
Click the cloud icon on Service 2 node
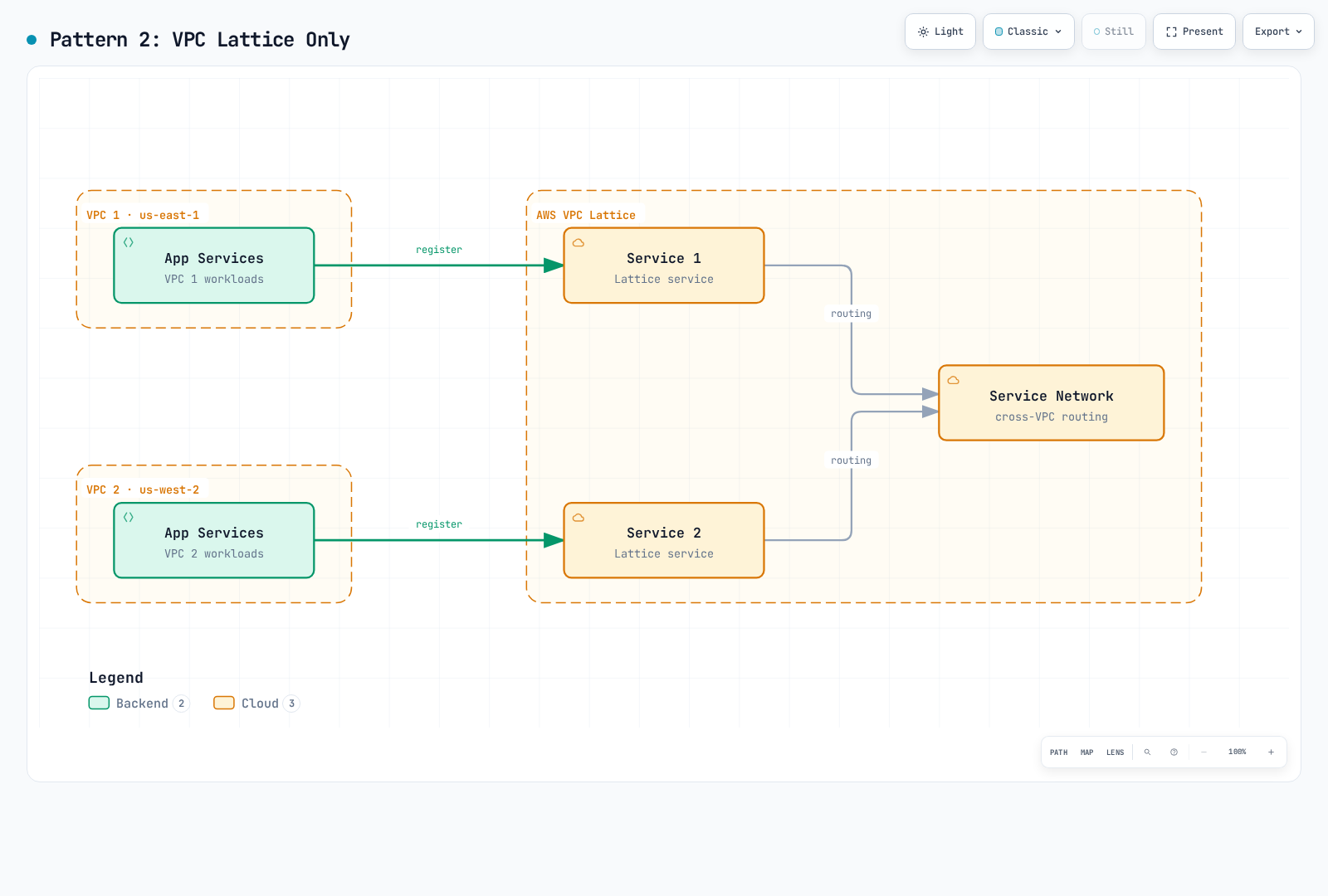click(579, 518)
